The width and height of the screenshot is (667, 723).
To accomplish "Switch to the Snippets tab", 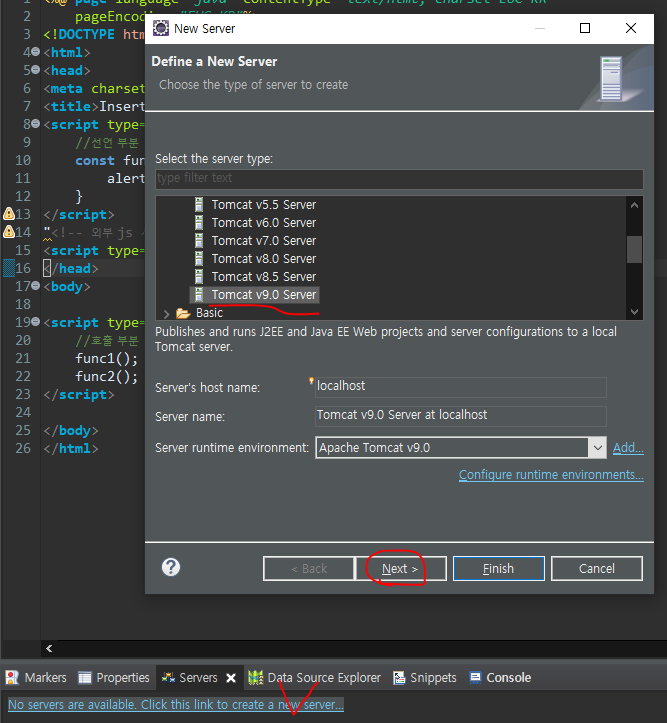I will click(x=425, y=677).
